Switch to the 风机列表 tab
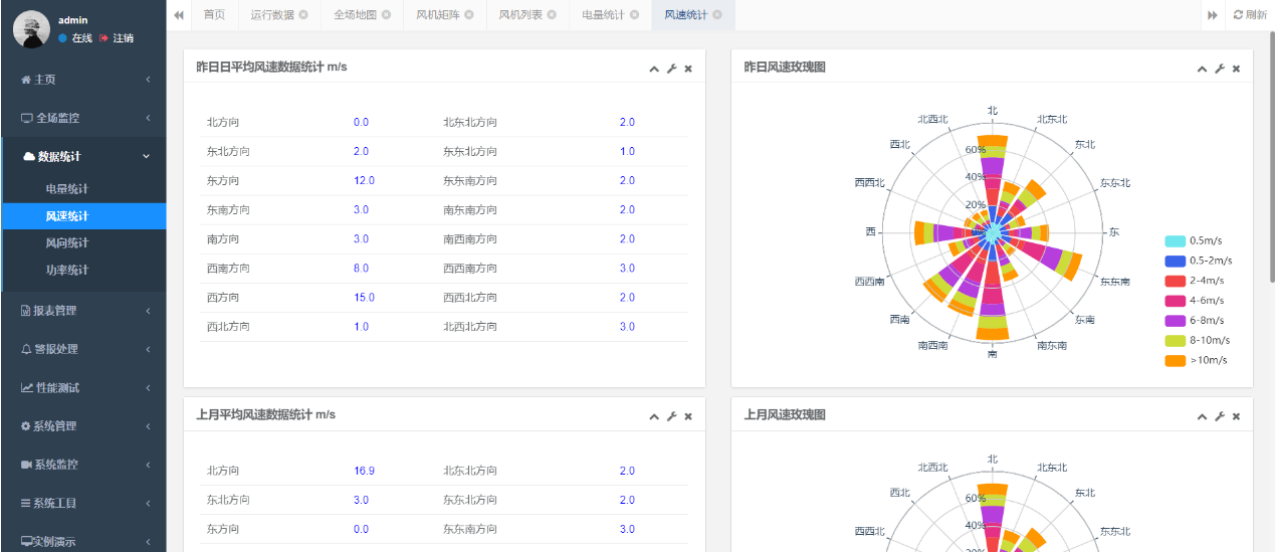This screenshot has width=1281, height=556. pos(521,15)
